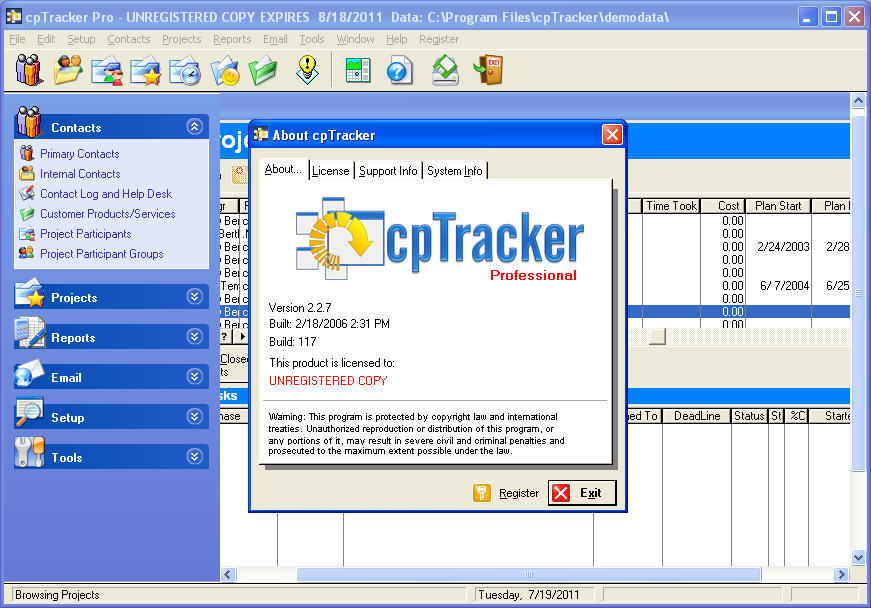871x608 pixels.
Task: Expand the Tools sidebar panel
Action: click(194, 456)
